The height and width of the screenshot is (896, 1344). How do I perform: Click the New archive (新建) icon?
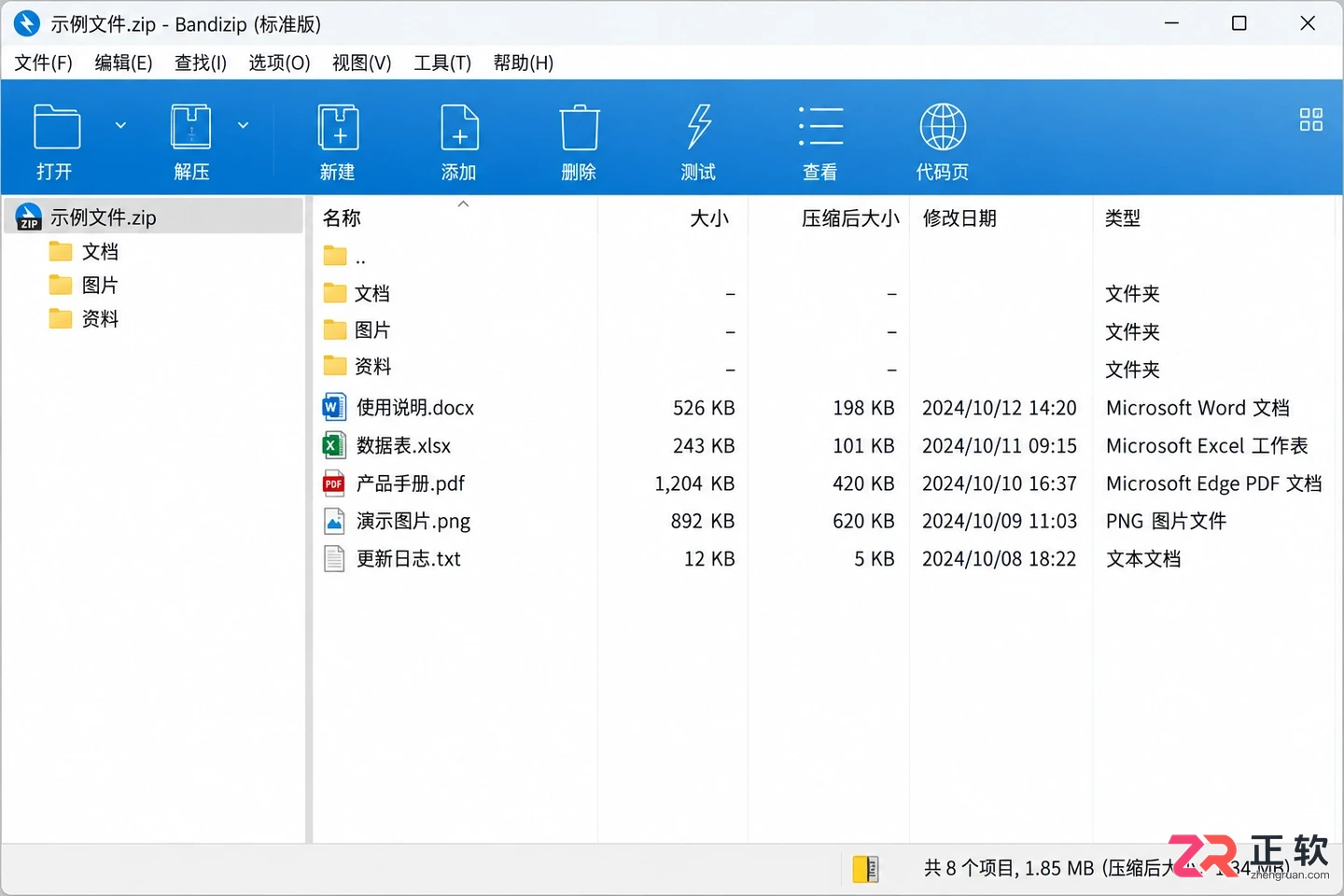(x=338, y=127)
